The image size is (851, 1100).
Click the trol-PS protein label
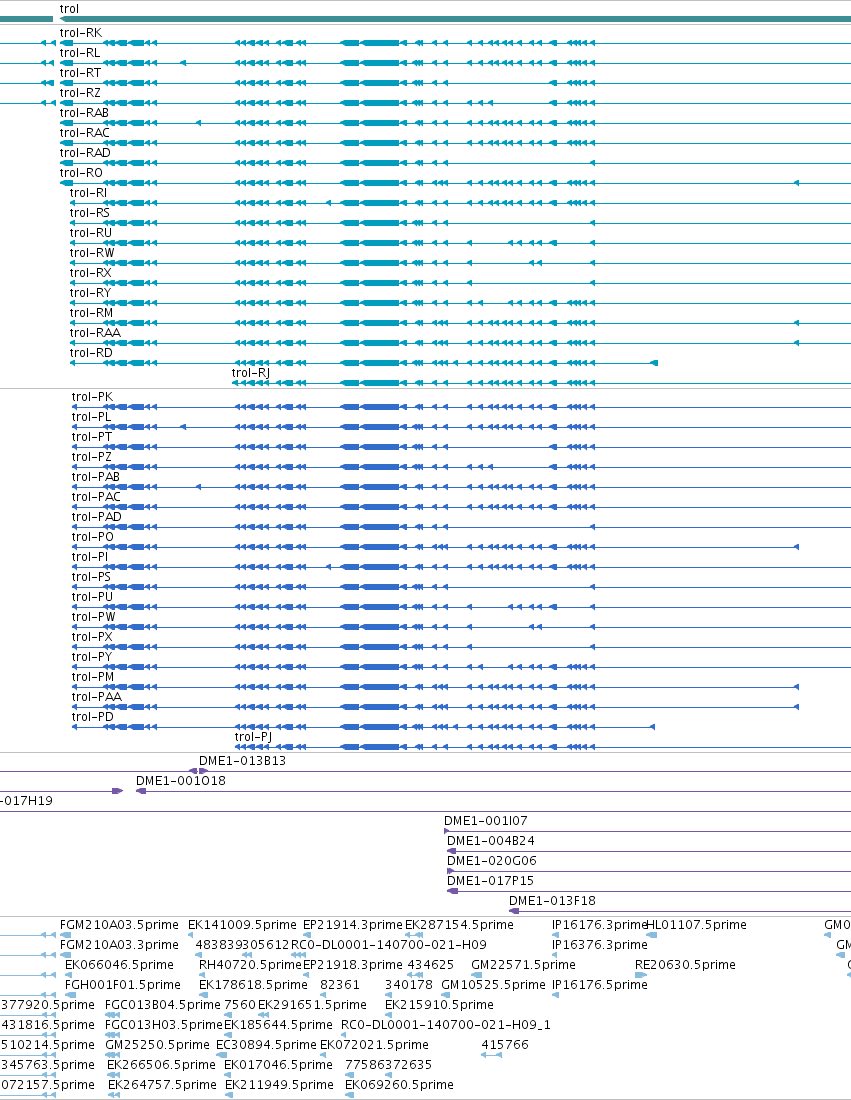(x=91, y=577)
